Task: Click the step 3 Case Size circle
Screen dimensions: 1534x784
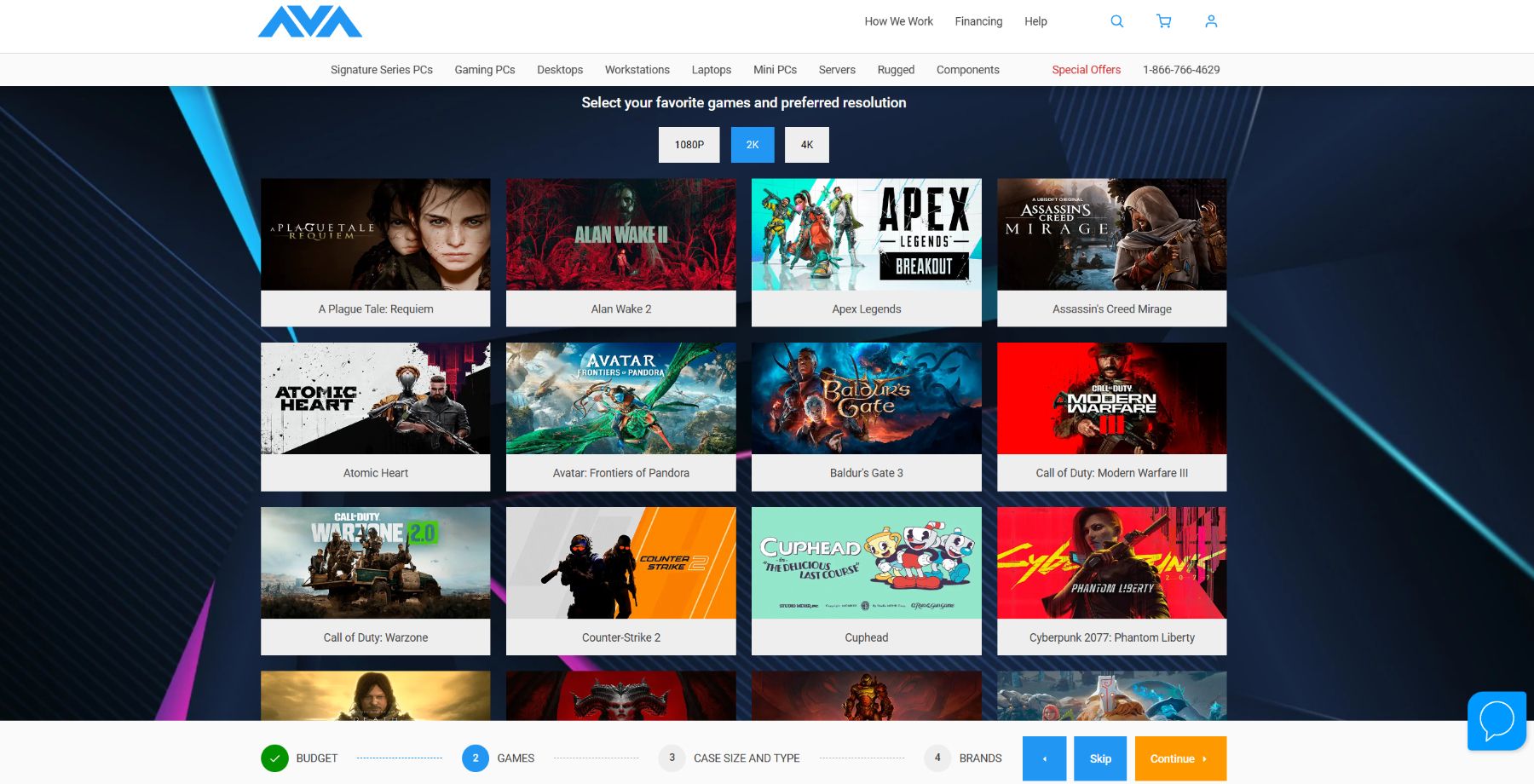Action: click(672, 758)
